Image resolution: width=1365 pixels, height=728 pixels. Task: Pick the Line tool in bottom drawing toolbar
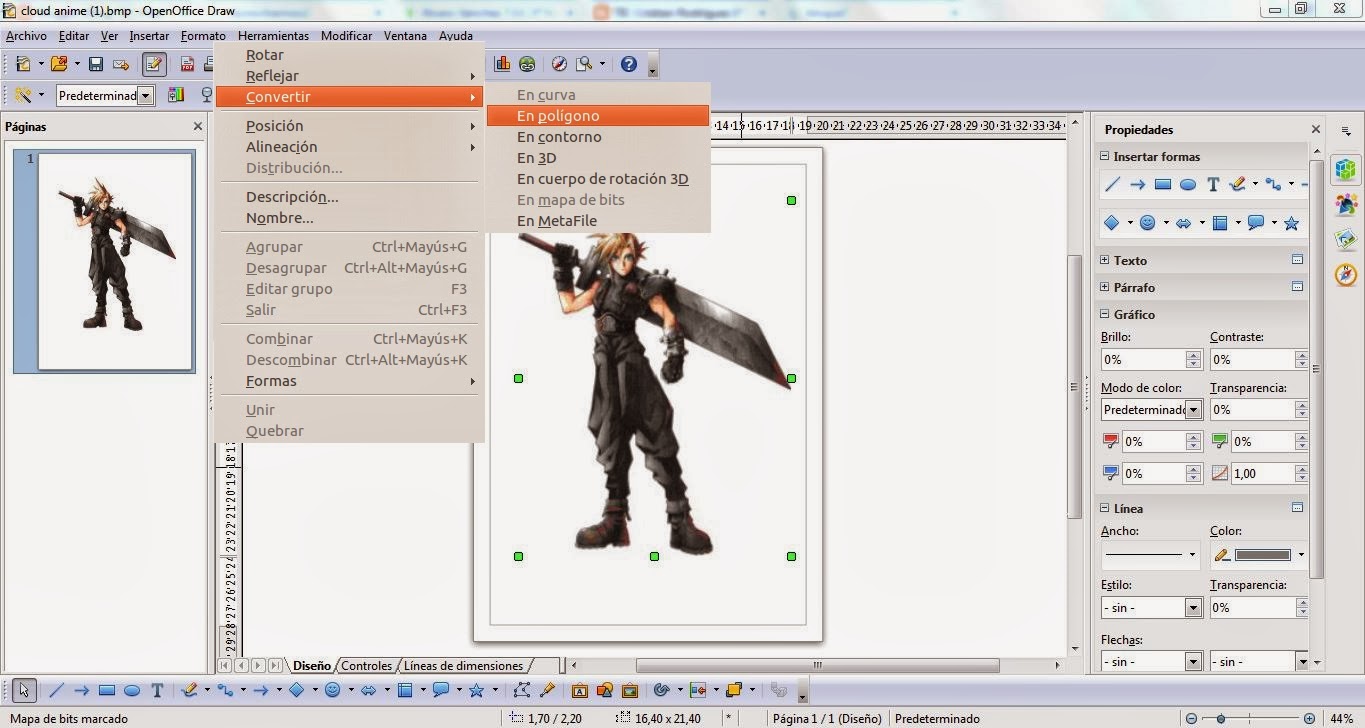click(56, 690)
